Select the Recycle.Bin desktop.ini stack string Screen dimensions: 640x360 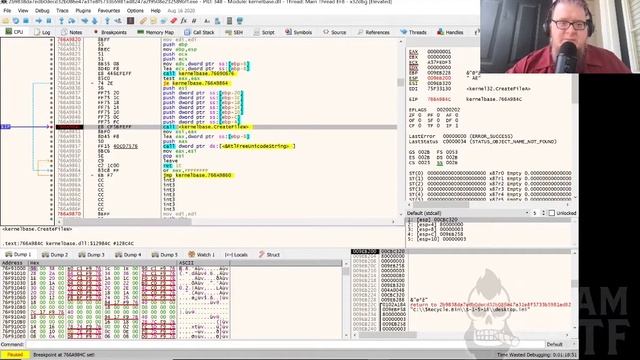pos(469,310)
